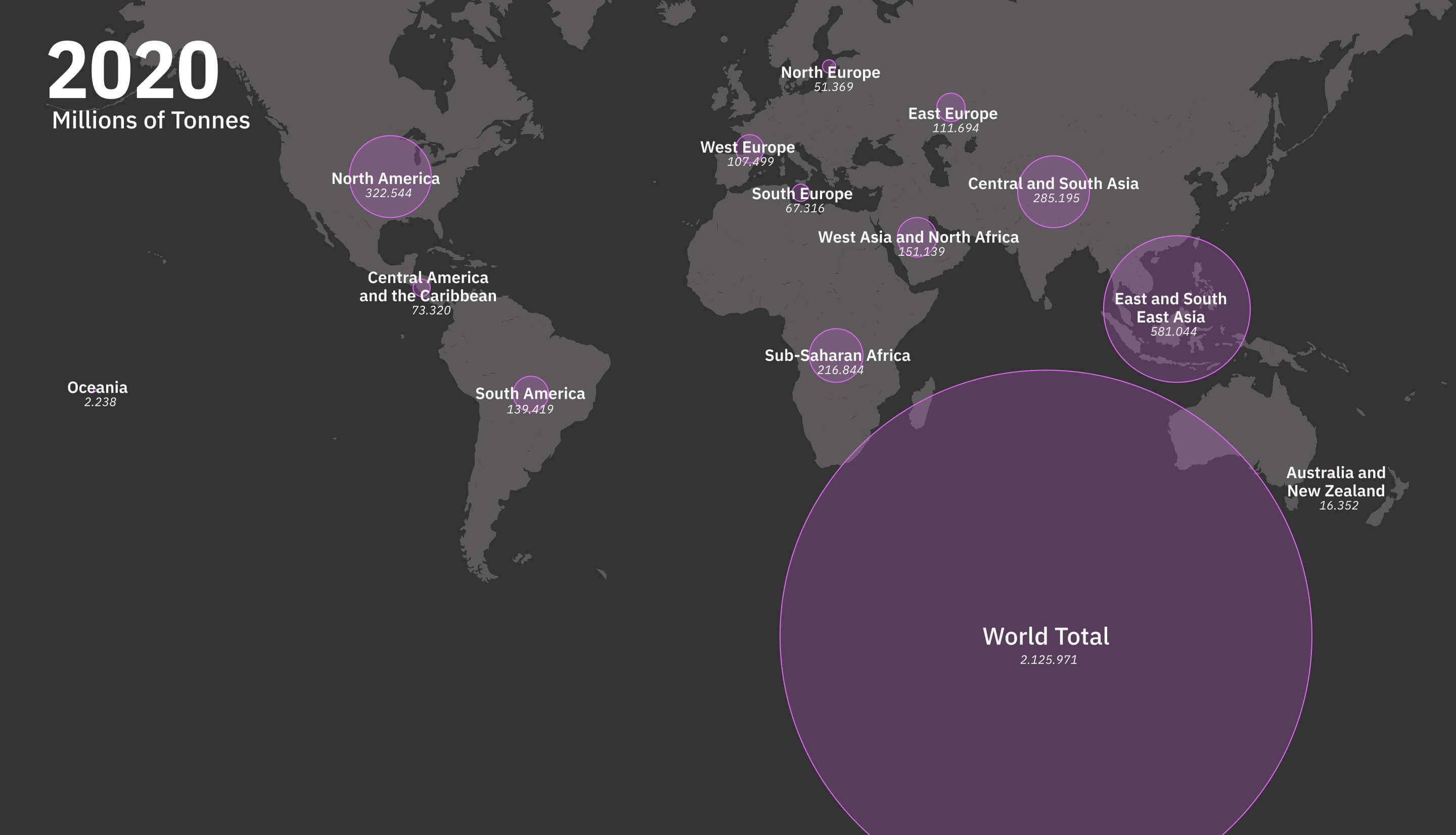Click the 322.544 value text
The image size is (1456, 835).
point(388,193)
